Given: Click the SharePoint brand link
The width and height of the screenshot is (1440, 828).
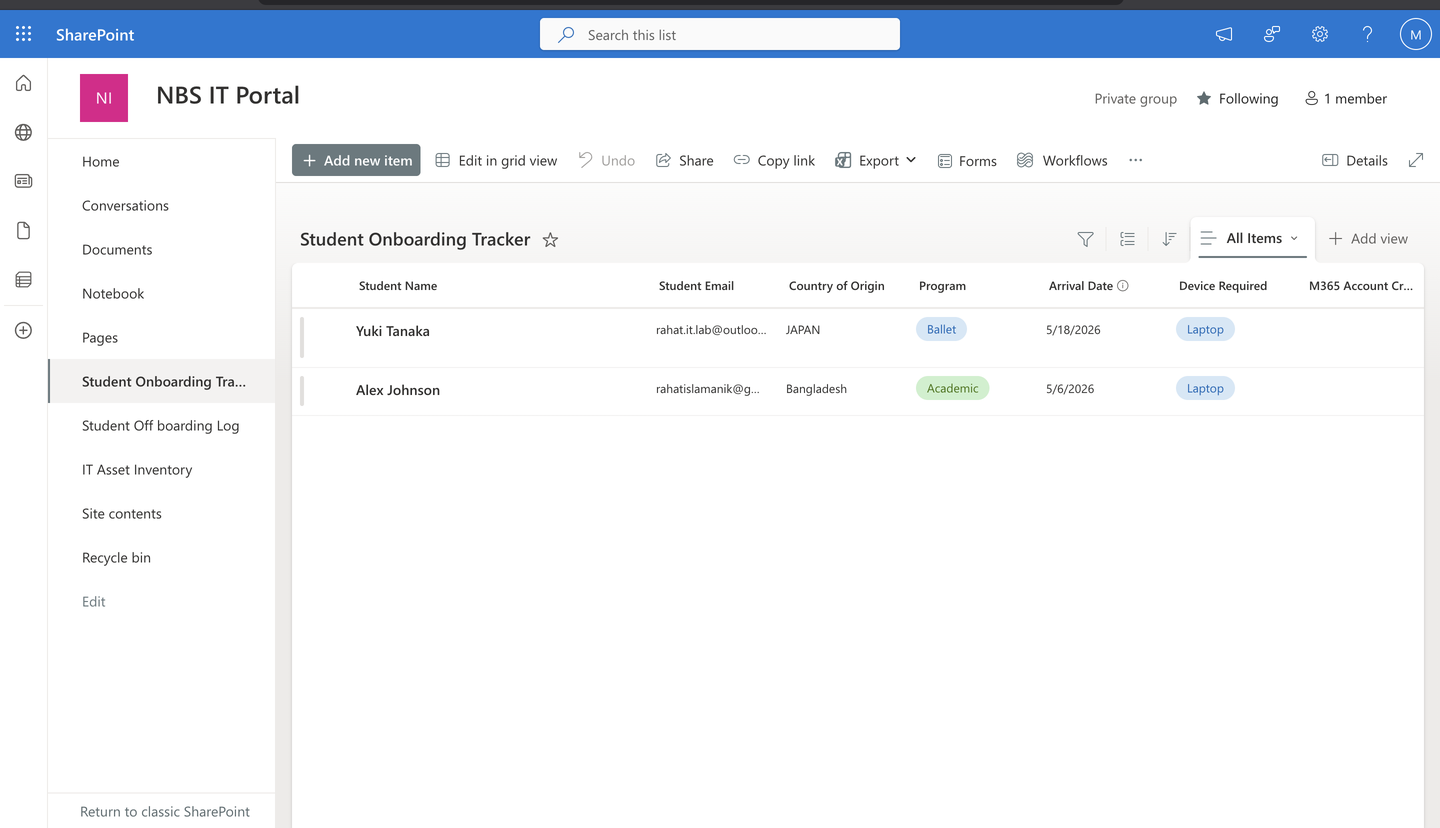Looking at the screenshot, I should tap(95, 35).
